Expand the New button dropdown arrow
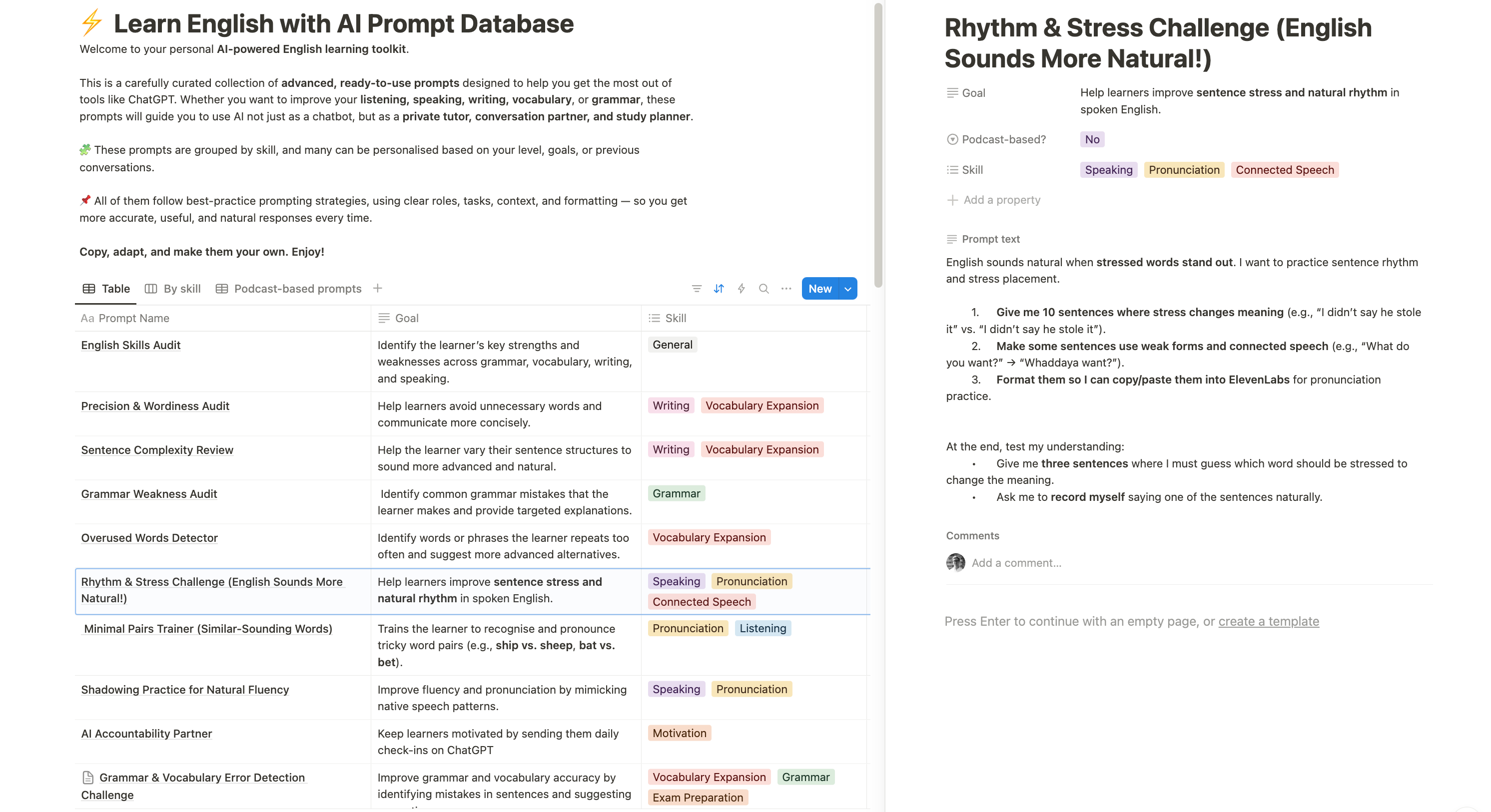 847,289
